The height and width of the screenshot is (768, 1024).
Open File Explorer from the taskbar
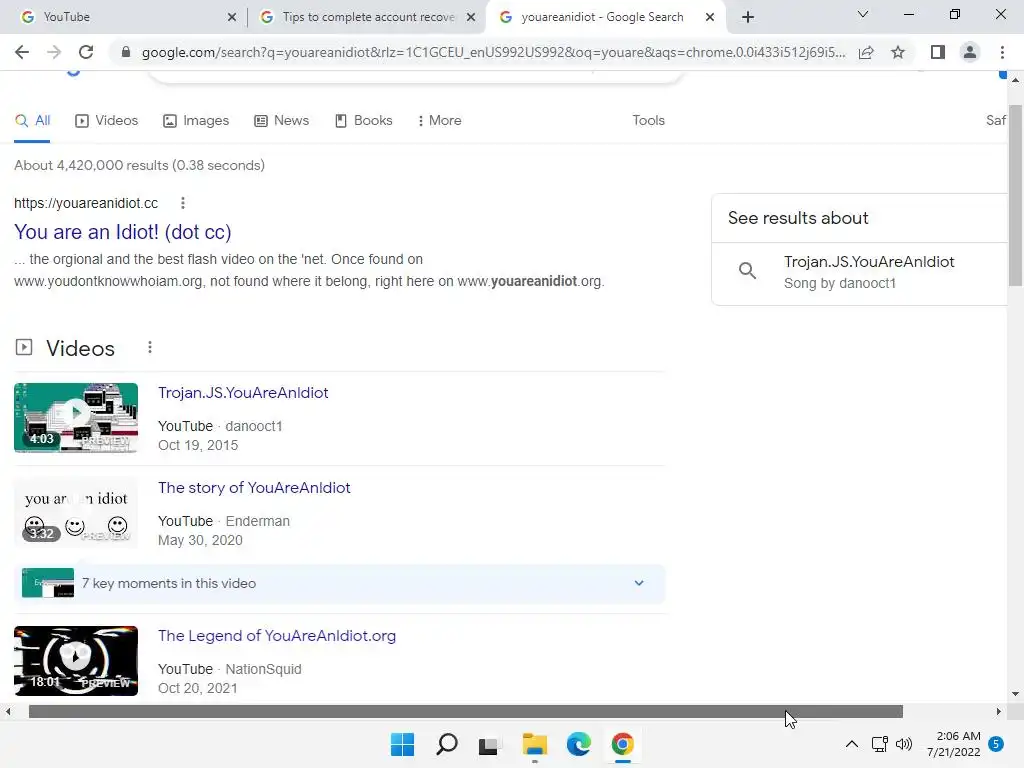[x=534, y=744]
